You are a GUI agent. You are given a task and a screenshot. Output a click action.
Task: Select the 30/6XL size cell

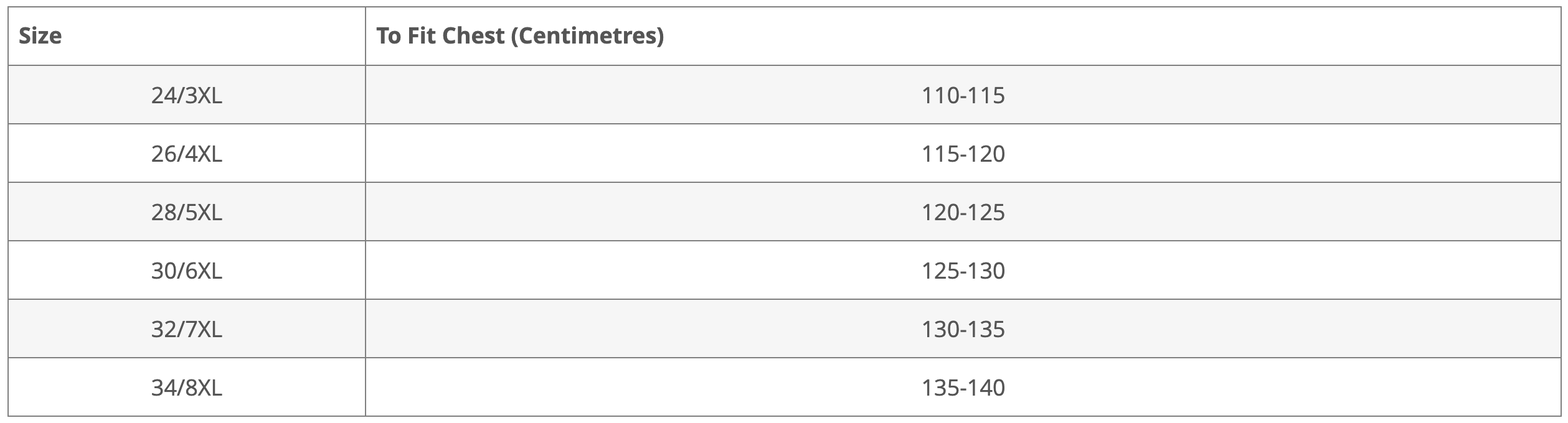pos(187,270)
